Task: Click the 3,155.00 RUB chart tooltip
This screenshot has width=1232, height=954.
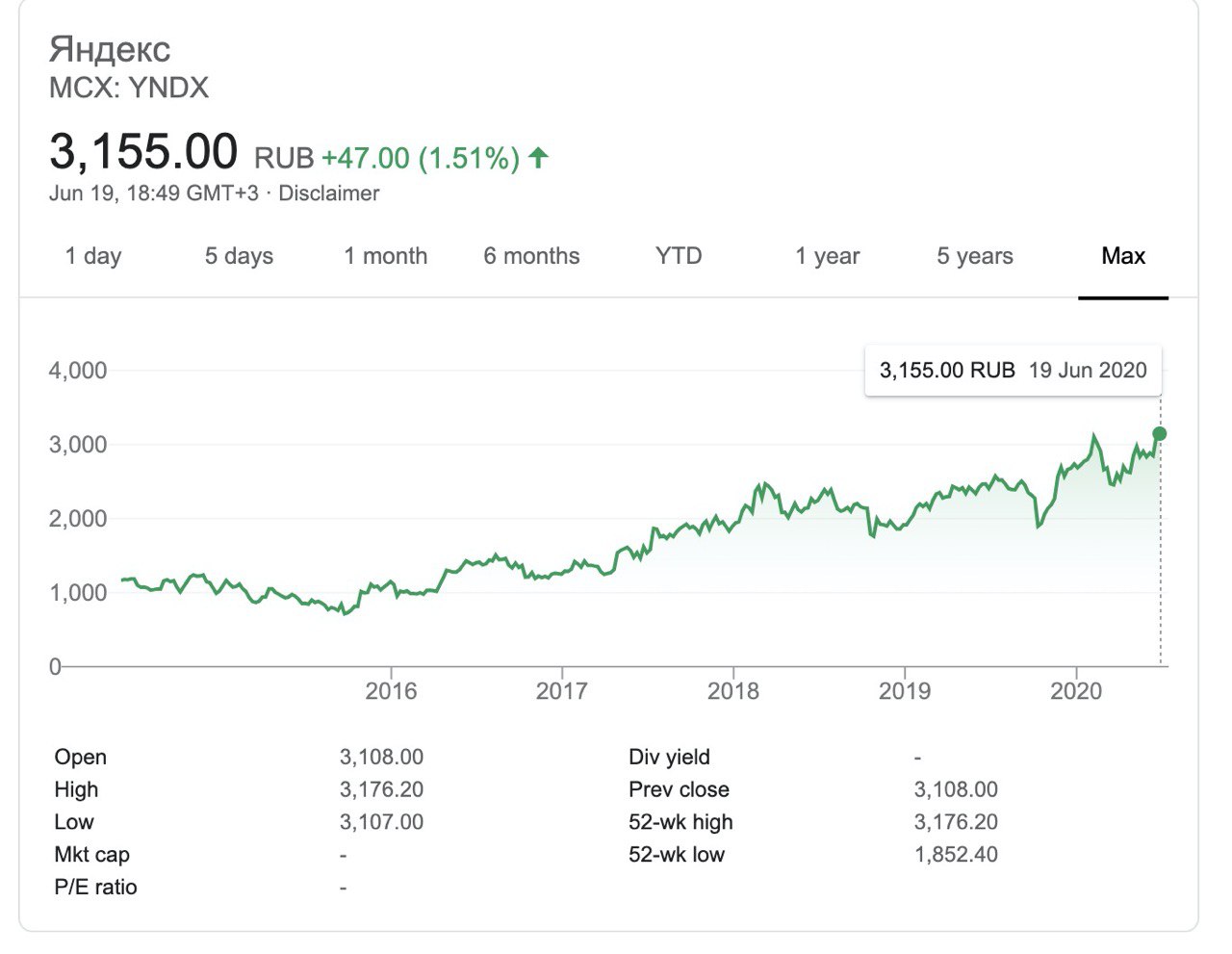Action: pos(1014,371)
